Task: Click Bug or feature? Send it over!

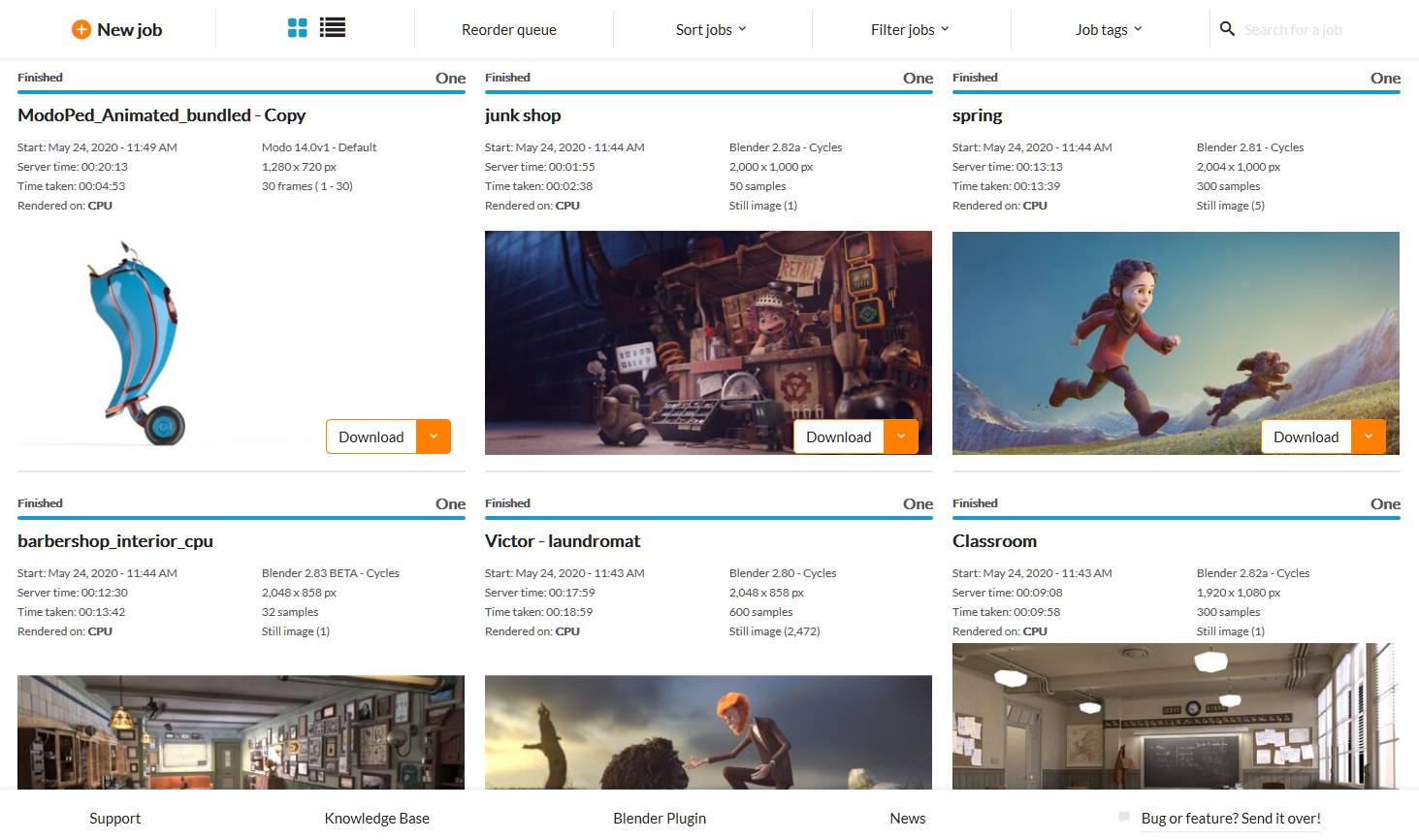Action: pos(1230,818)
